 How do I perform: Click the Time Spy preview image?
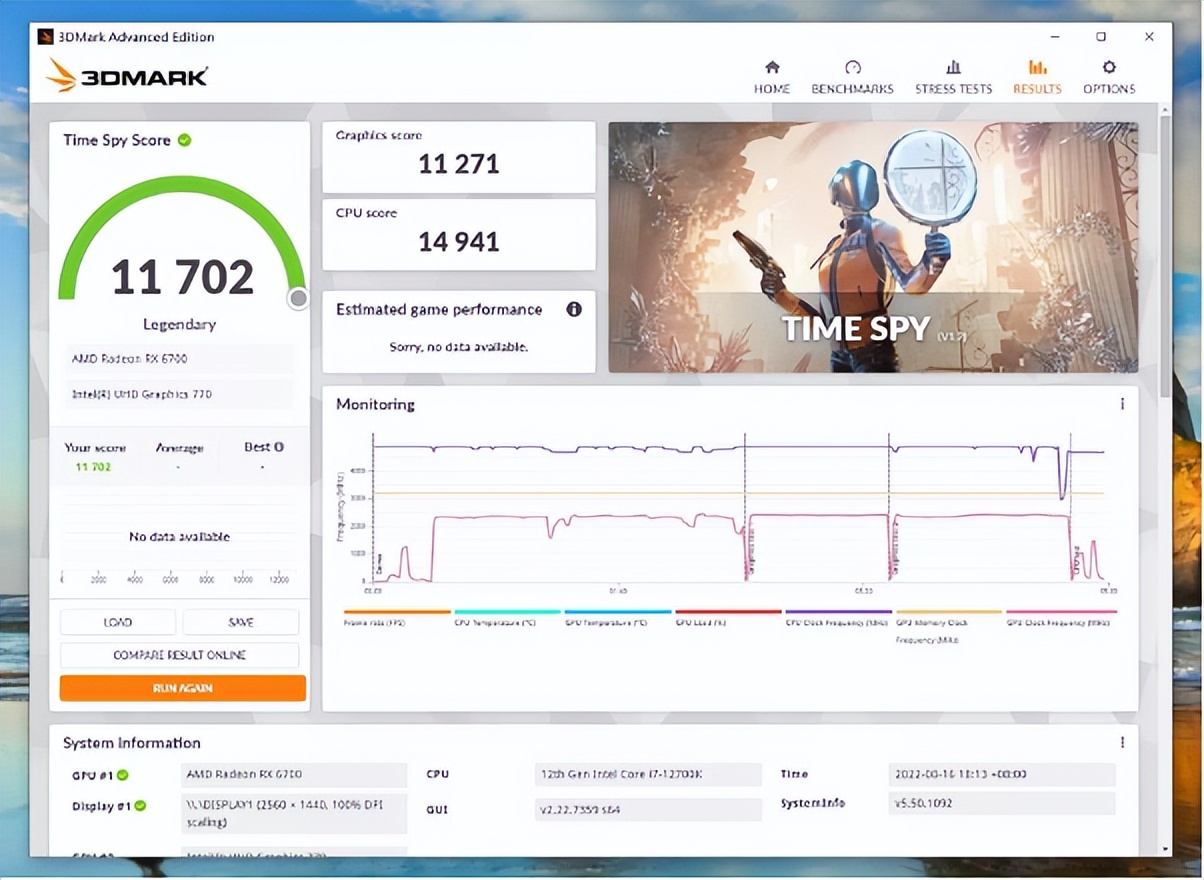pos(872,247)
